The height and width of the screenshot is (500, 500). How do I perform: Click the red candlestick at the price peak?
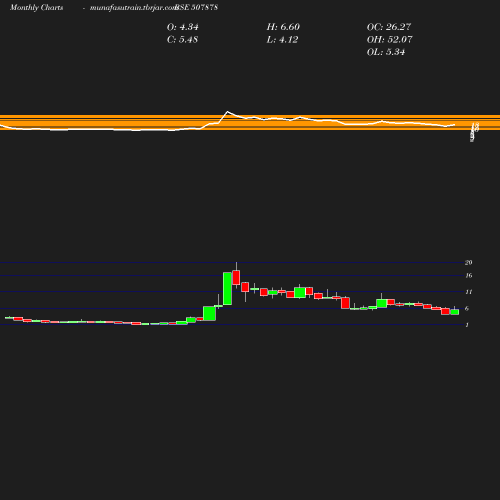(x=236, y=277)
